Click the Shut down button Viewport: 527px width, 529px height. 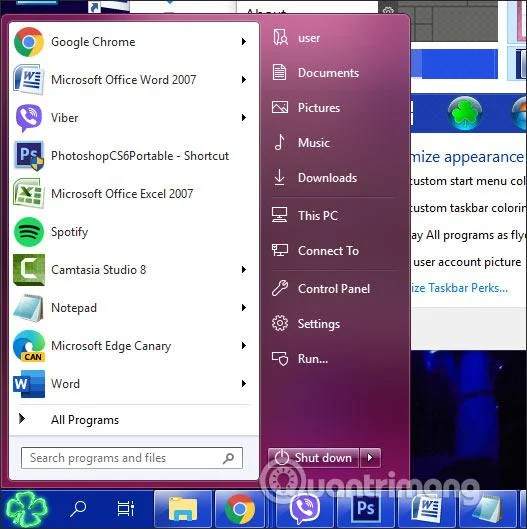coord(313,458)
